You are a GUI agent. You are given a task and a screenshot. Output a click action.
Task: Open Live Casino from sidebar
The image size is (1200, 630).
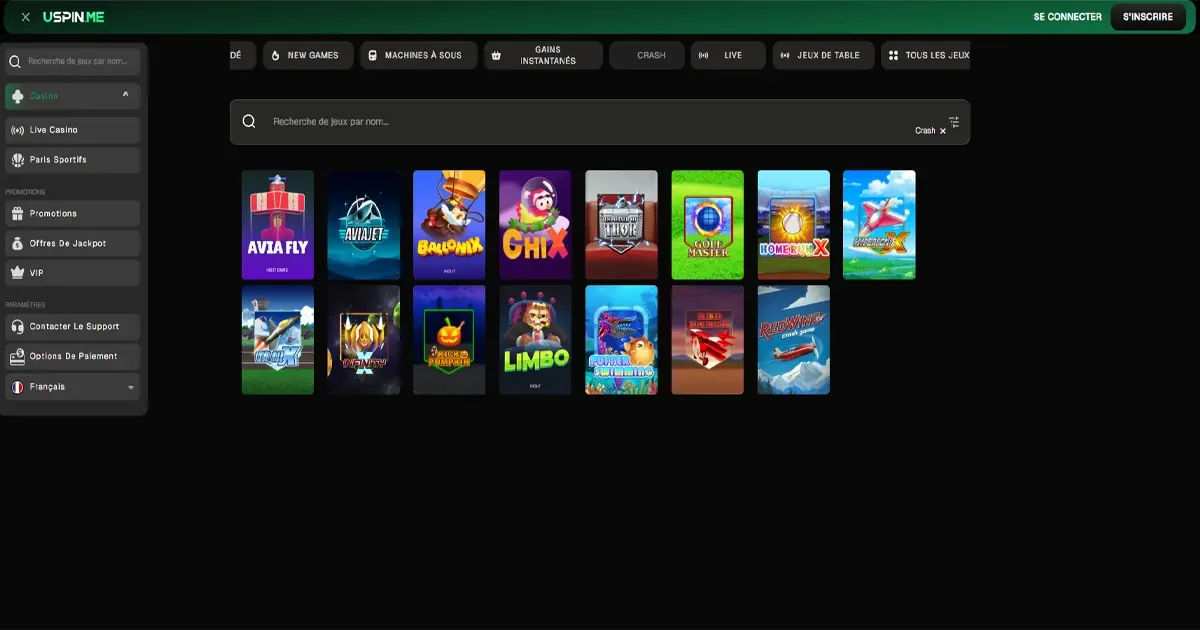point(73,130)
